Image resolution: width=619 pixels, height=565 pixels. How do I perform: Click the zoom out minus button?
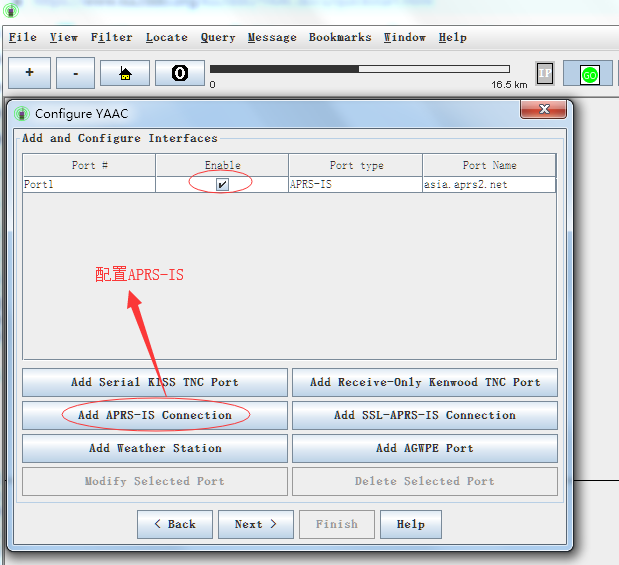coord(76,73)
